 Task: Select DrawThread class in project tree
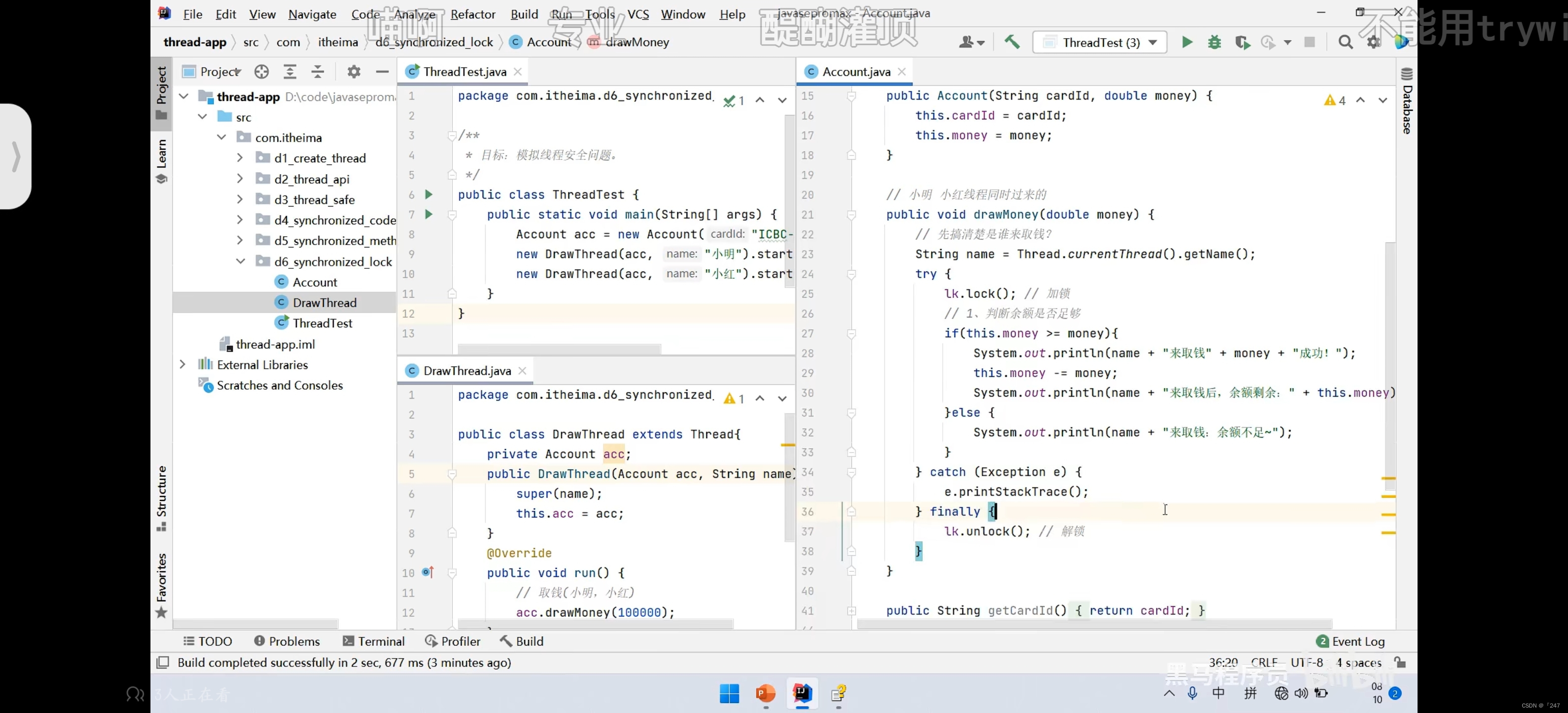(x=324, y=303)
